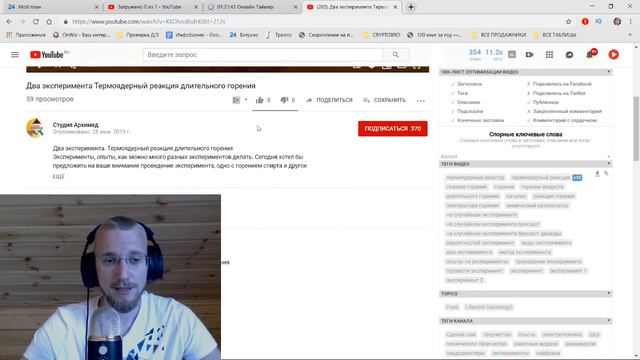
Task: Go back in browser history
Action: point(9,22)
